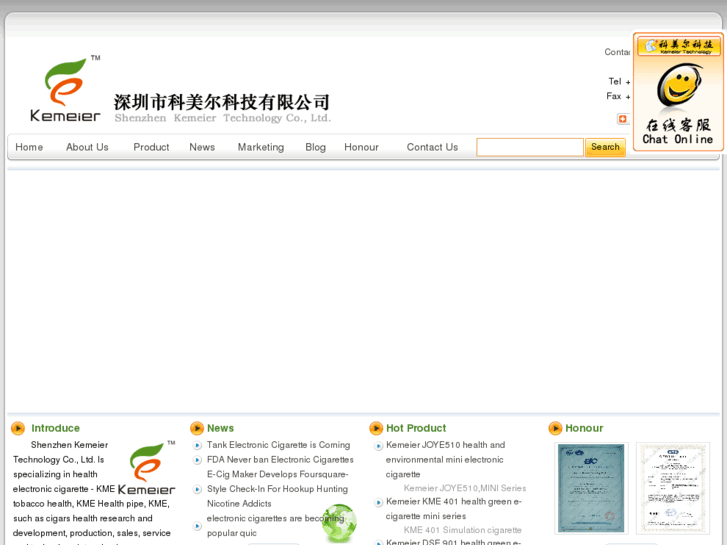View the blue honour certificate thumbnail

591,488
